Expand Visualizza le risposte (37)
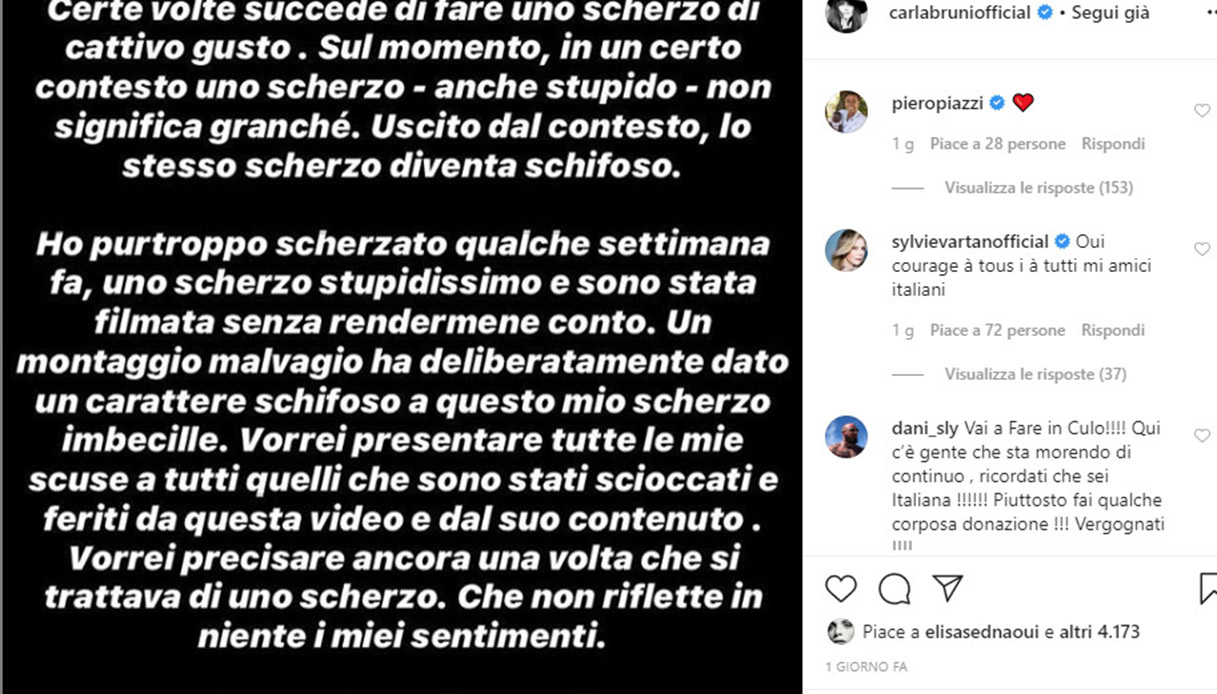 [x=1035, y=374]
